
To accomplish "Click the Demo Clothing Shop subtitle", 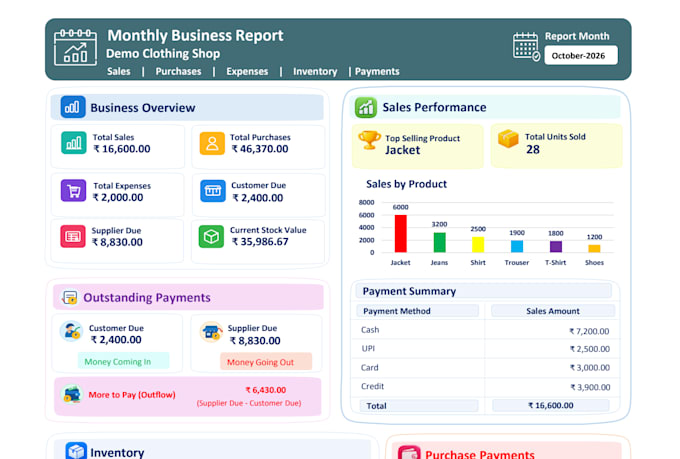I will click(x=163, y=53).
